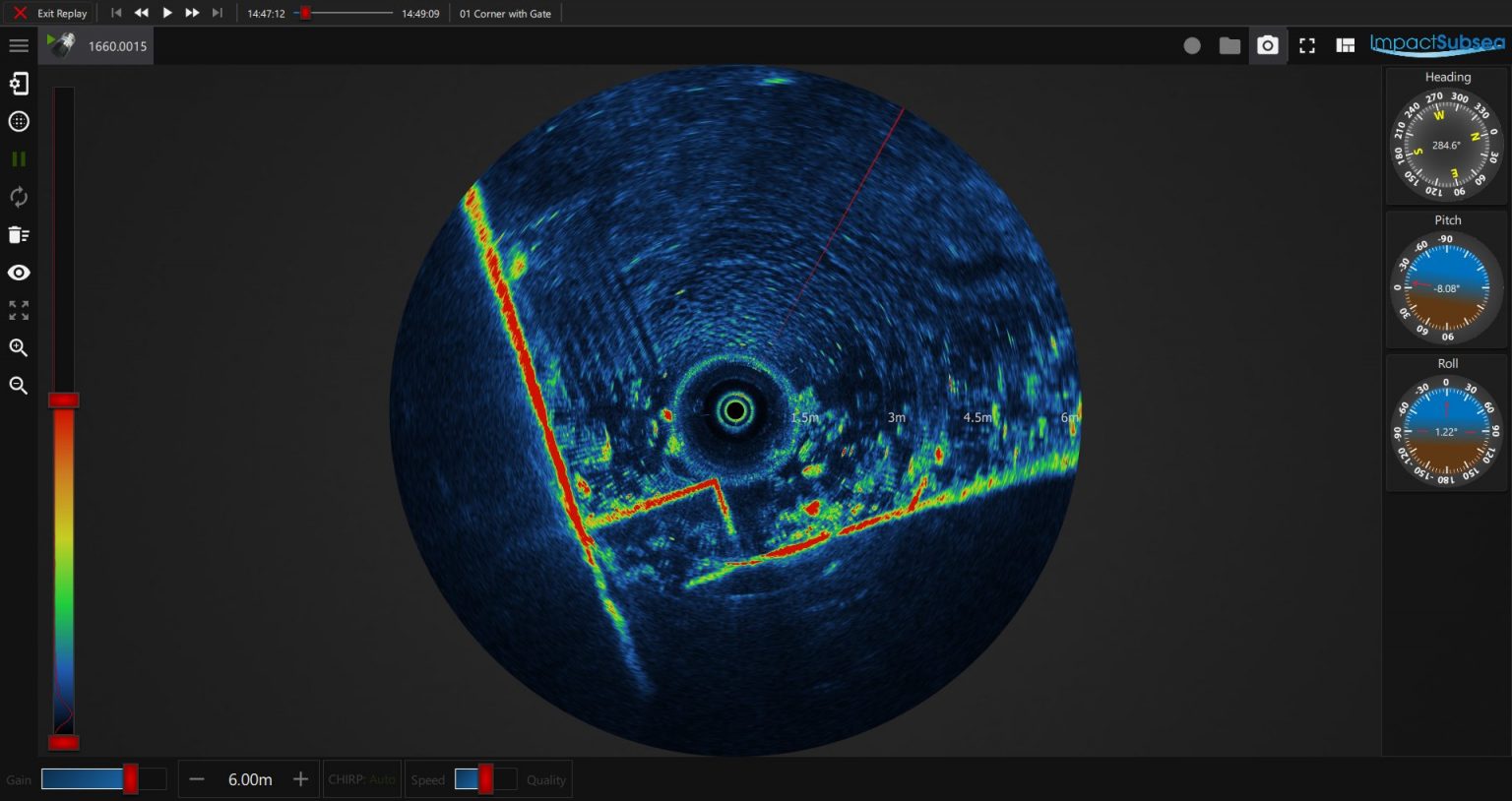Screen dimensions: 1512x801
Task: Click the play button in the replay controls
Action: (x=166, y=13)
